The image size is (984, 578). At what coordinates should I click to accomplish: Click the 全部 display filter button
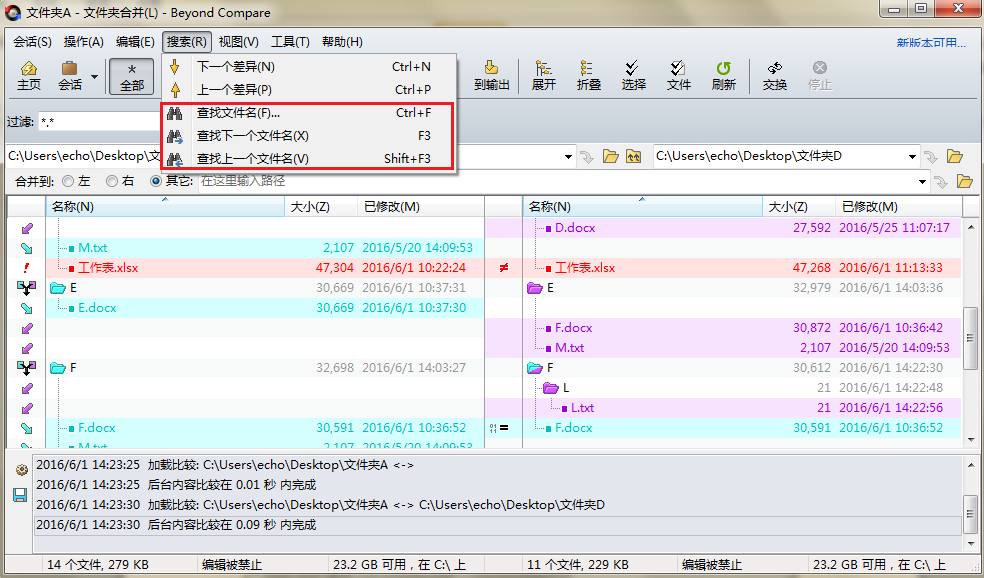pos(132,75)
